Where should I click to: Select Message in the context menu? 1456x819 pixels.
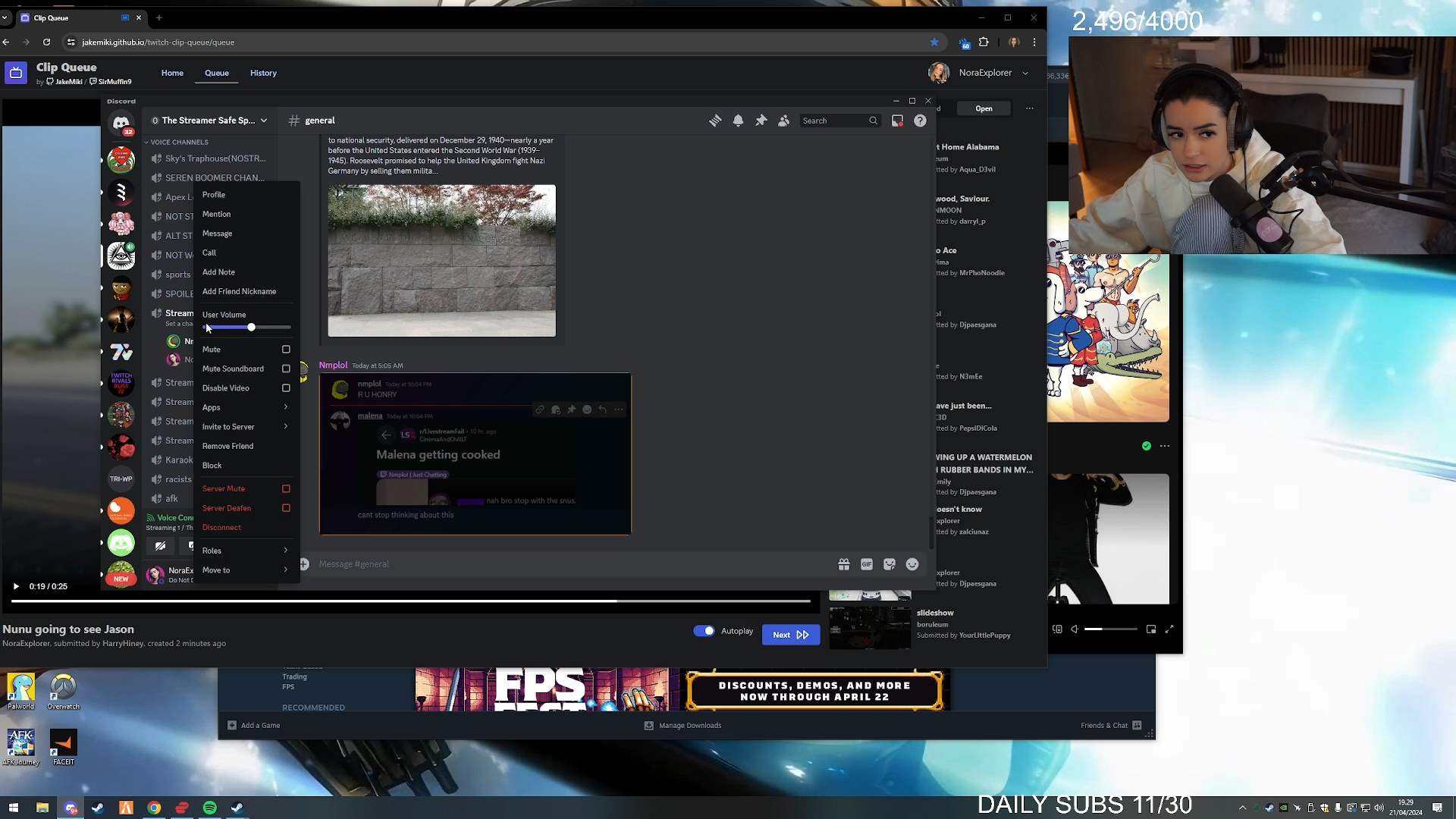coord(246,234)
